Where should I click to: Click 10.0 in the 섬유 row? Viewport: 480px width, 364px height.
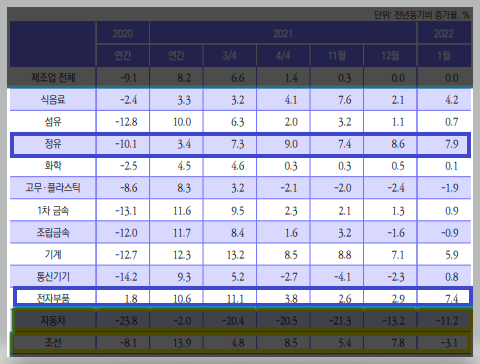pos(182,122)
